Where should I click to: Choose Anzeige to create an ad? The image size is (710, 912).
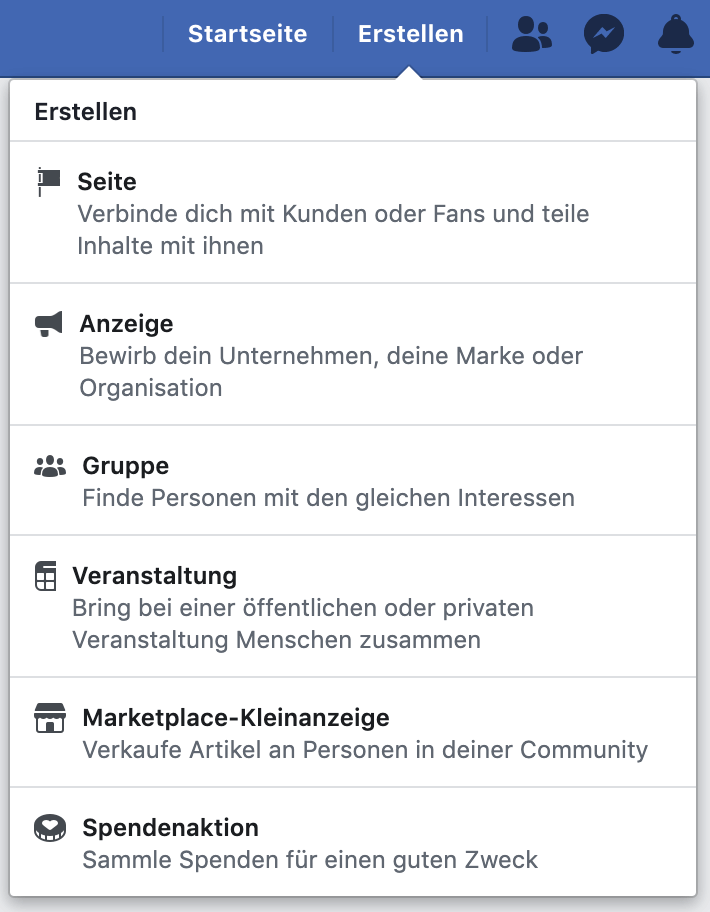click(x=126, y=324)
